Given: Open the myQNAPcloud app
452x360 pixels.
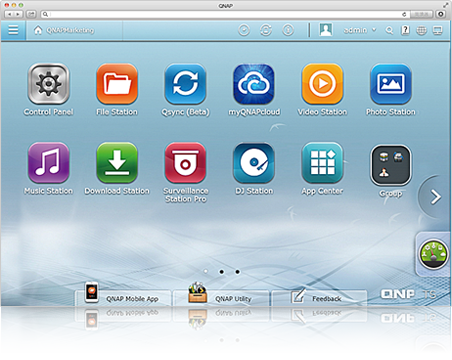Looking at the screenshot, I should click(x=254, y=84).
